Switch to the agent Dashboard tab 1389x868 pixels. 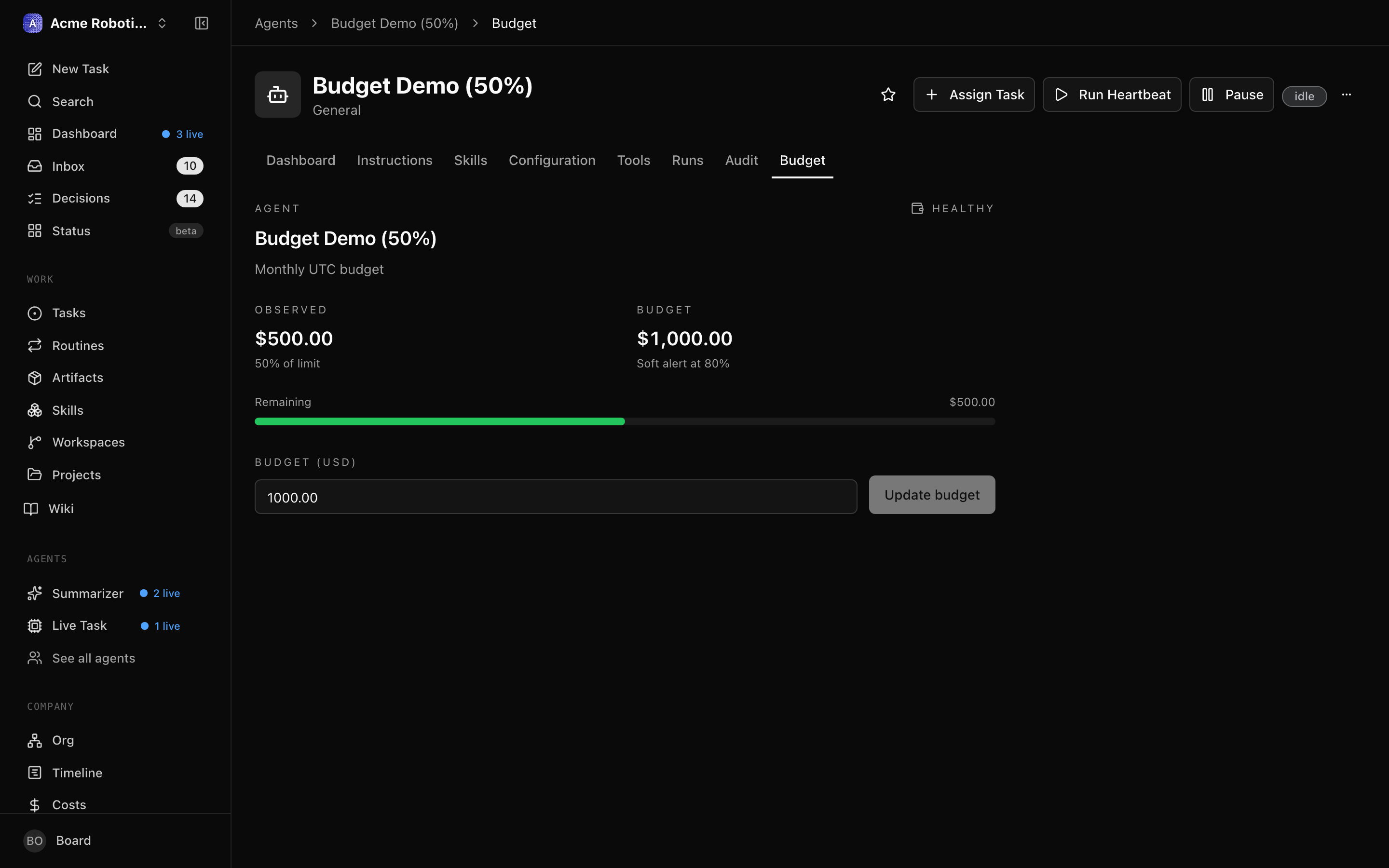click(301, 160)
